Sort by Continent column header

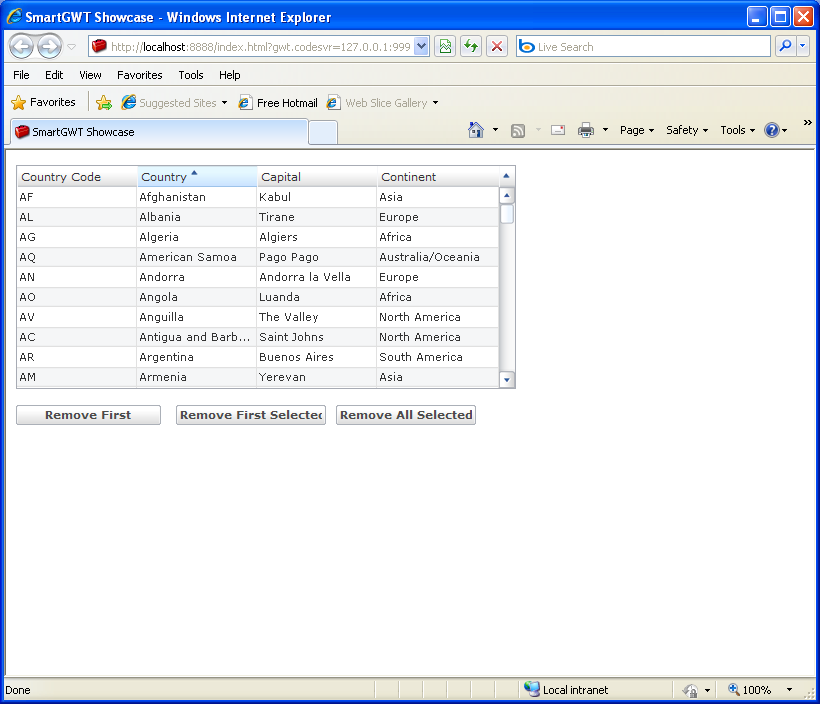point(438,177)
